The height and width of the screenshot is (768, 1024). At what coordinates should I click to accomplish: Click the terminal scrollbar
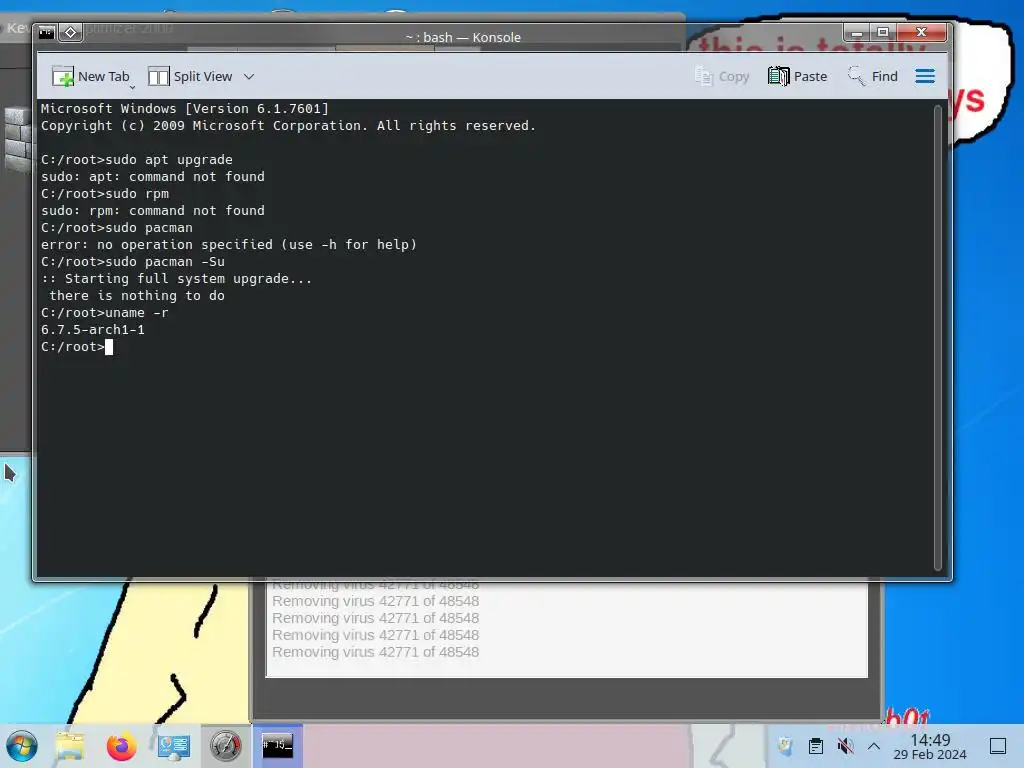pyautogui.click(x=938, y=338)
